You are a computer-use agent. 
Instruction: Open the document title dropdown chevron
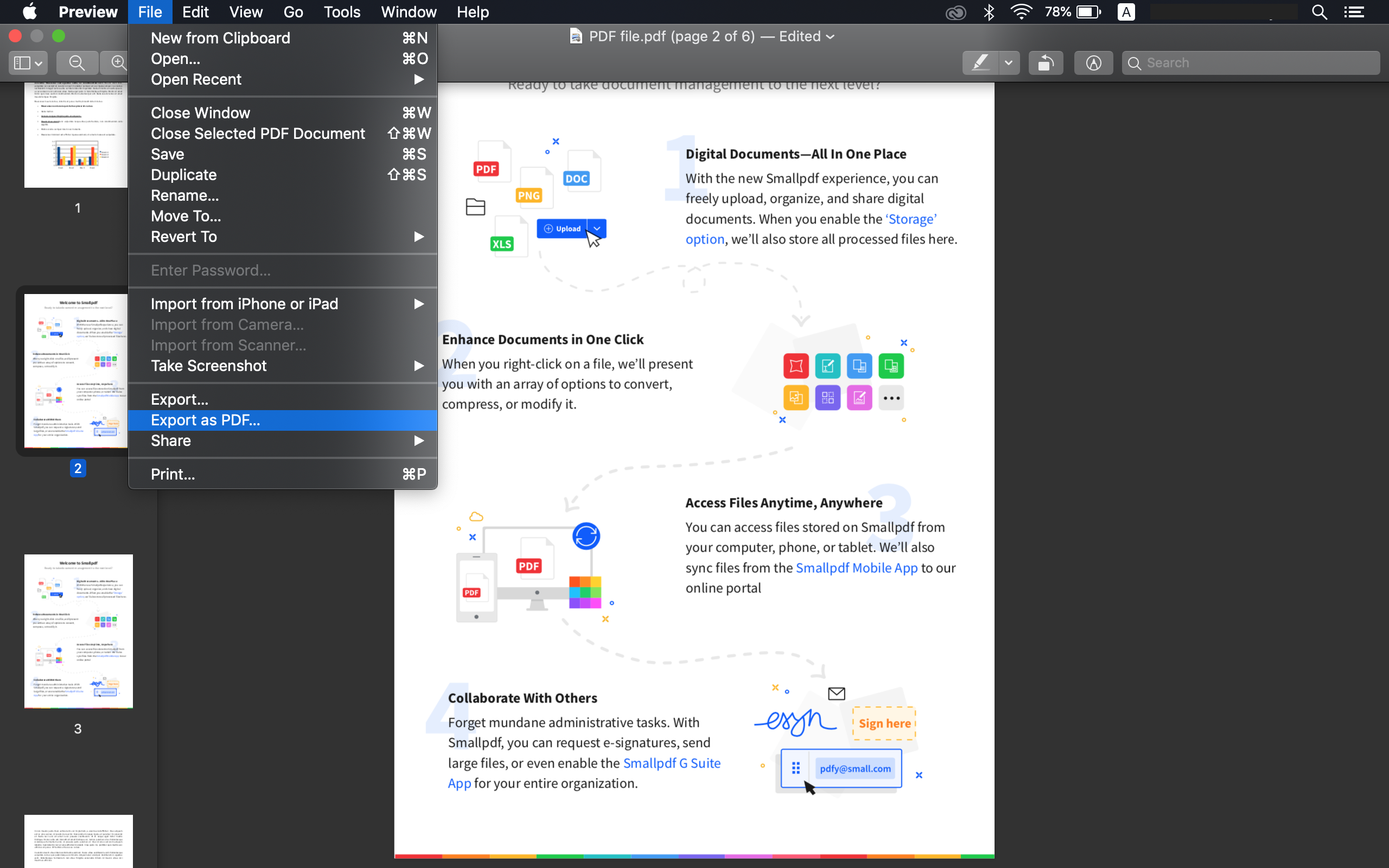(x=830, y=37)
